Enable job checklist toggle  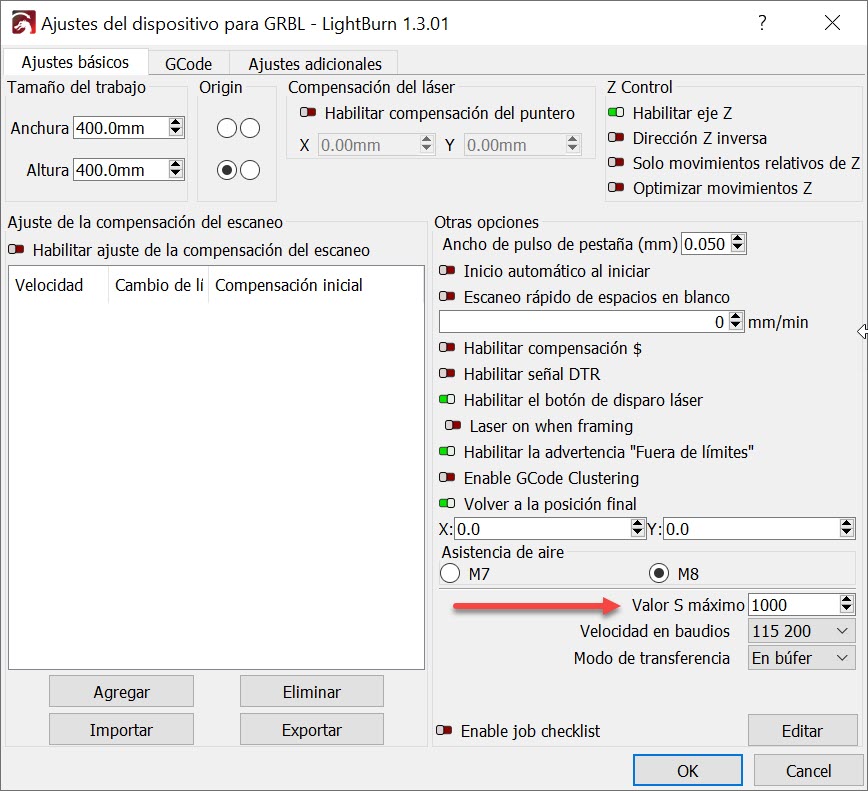[x=444, y=731]
